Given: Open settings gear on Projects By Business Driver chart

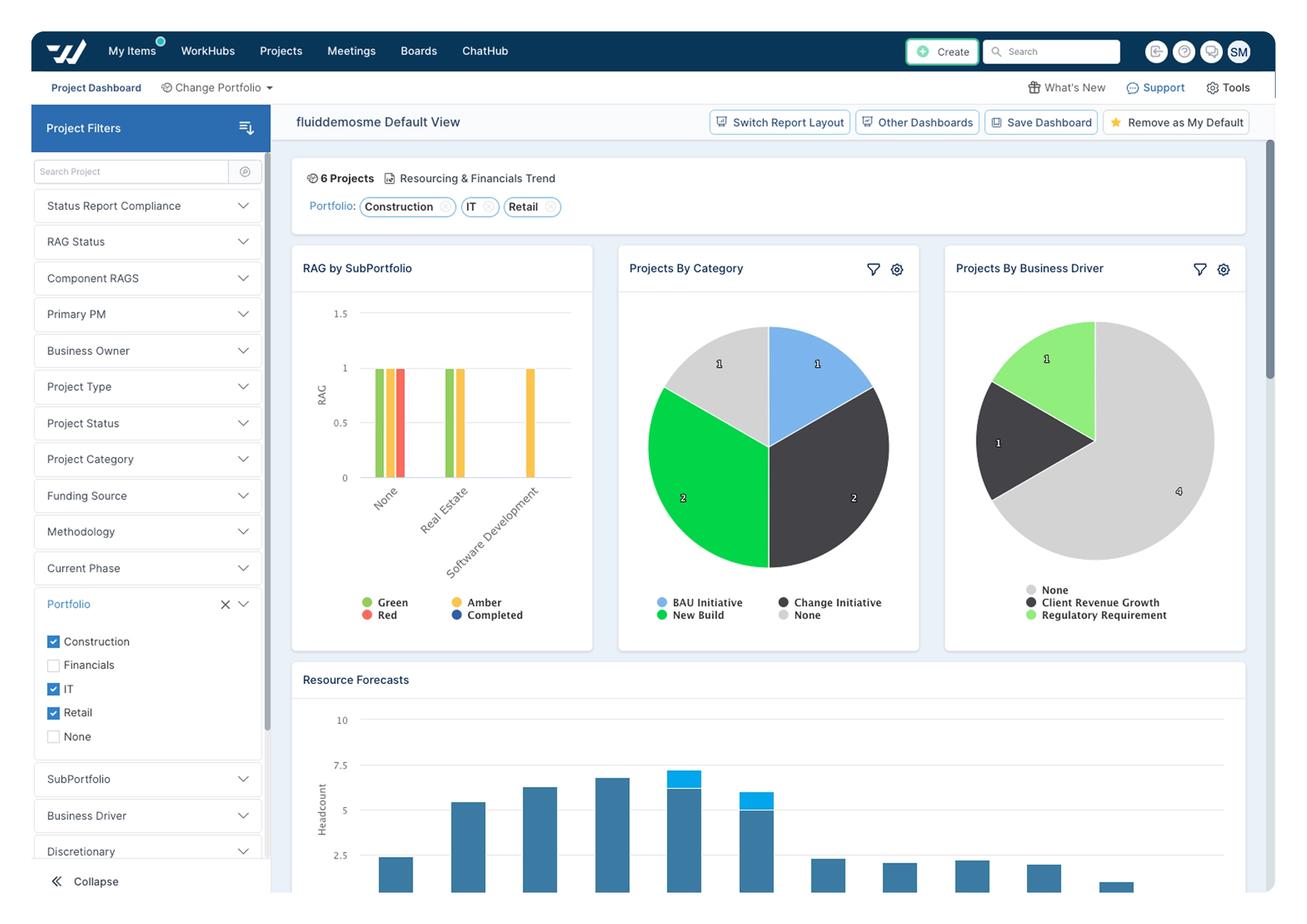Looking at the screenshot, I should coord(1223,269).
